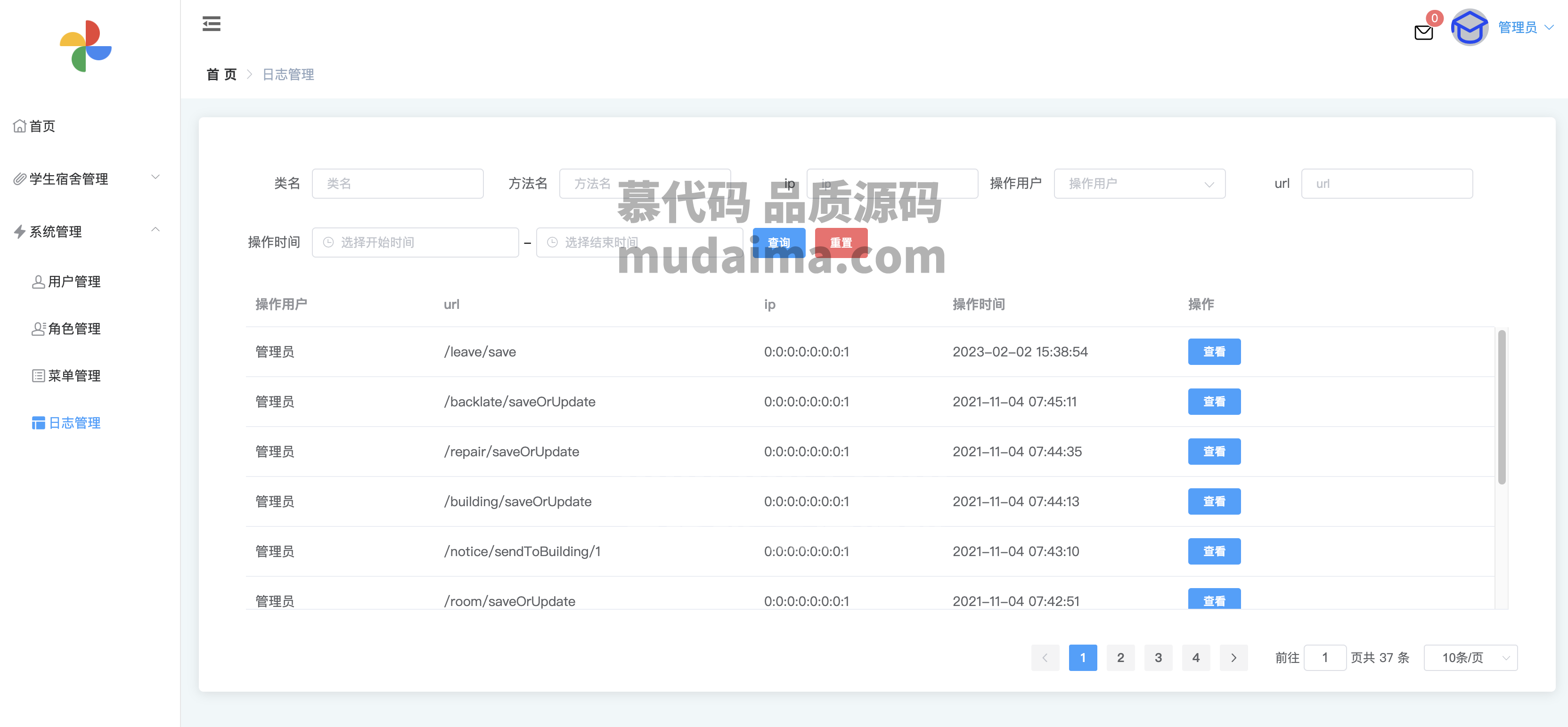The width and height of the screenshot is (1568, 727).
Task: Open the 选择开始时间 date picker
Action: (x=415, y=243)
